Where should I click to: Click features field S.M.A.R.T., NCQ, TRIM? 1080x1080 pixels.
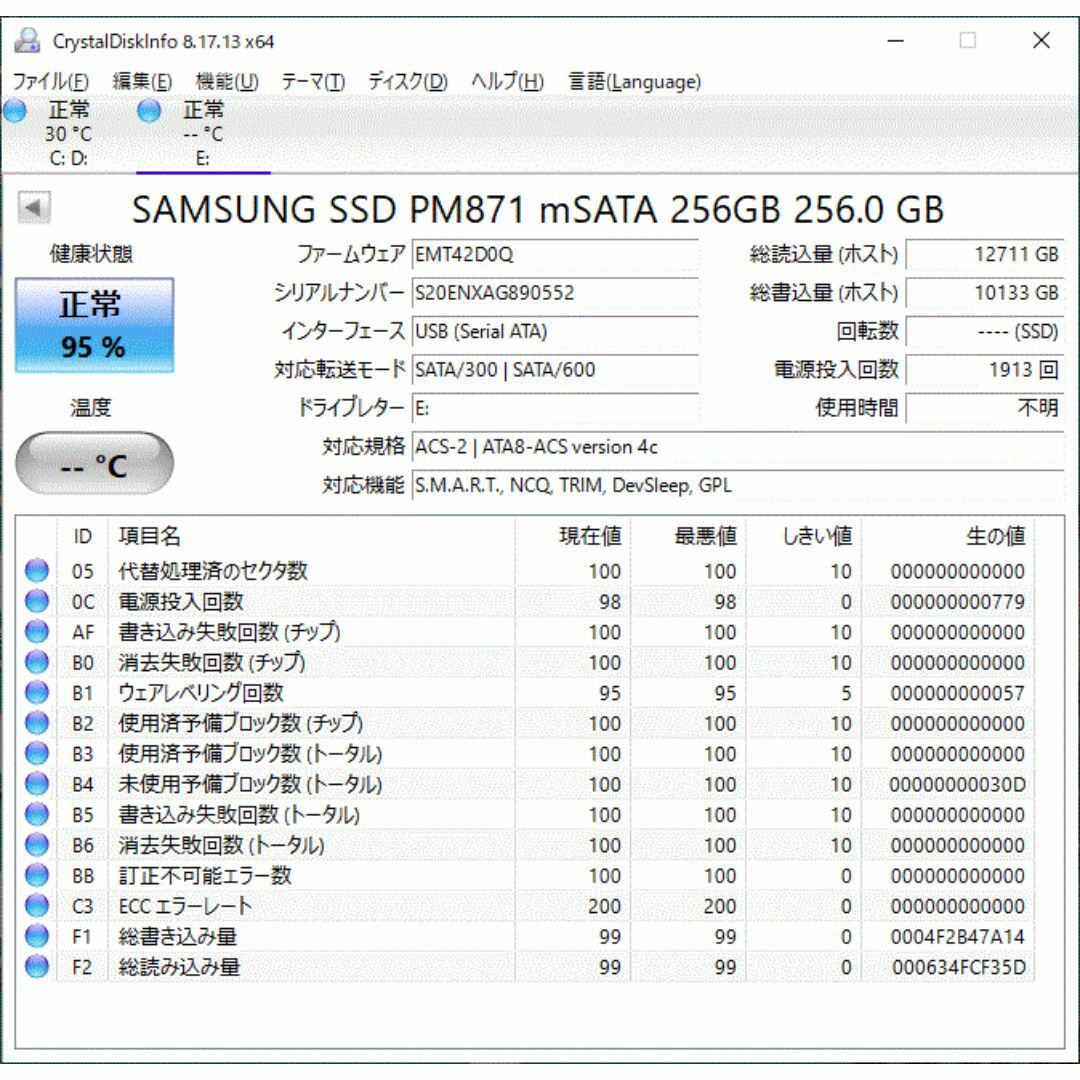pos(738,486)
